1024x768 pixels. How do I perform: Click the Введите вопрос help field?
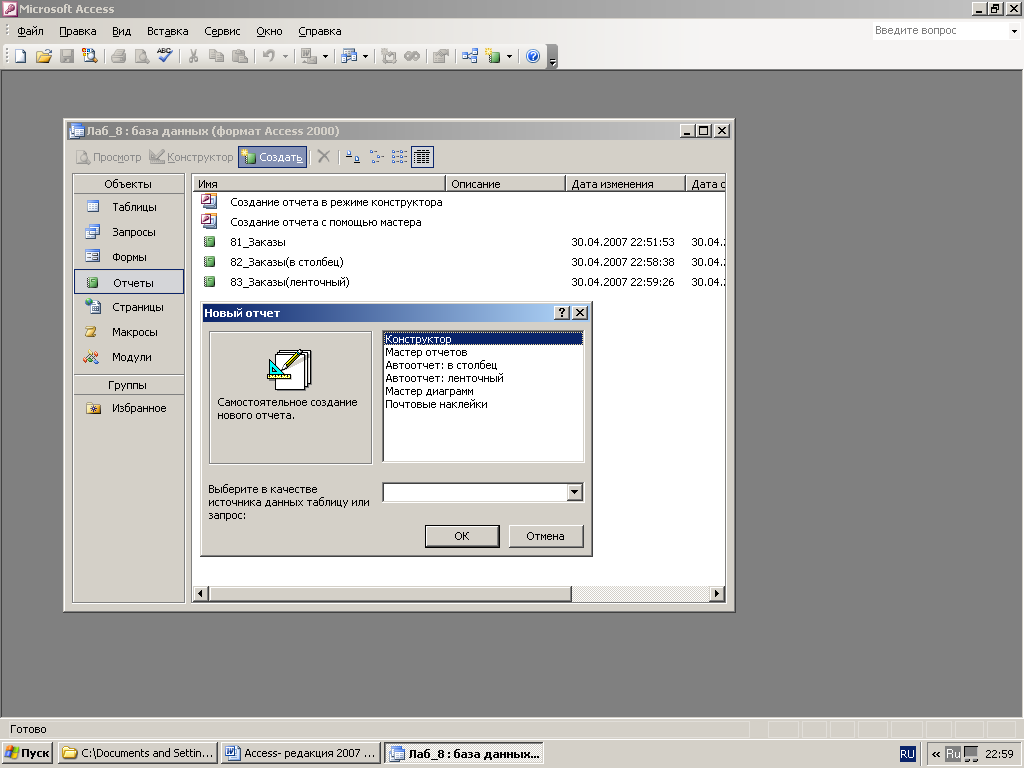(941, 30)
